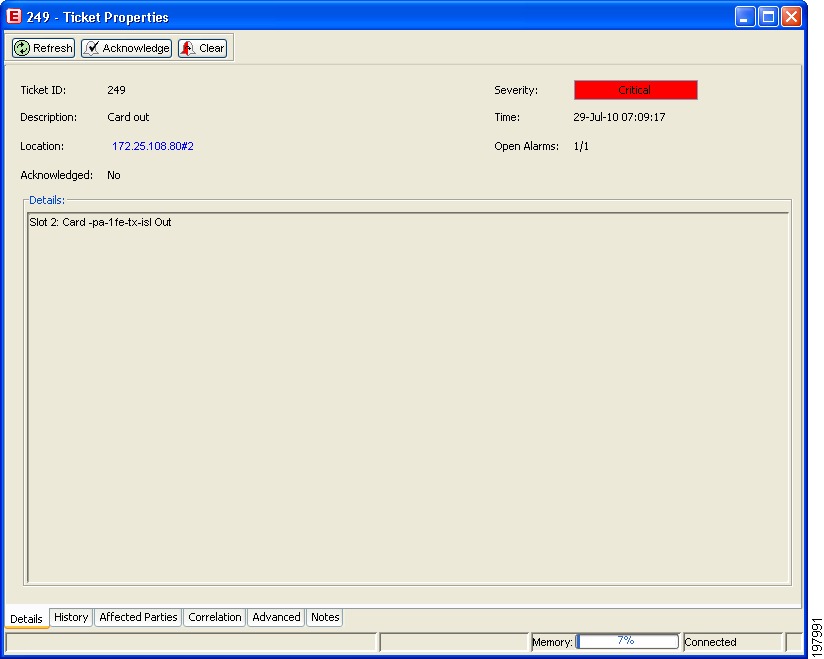Select the Ticket ID value 249
This screenshot has height=659, width=824.
(116, 90)
